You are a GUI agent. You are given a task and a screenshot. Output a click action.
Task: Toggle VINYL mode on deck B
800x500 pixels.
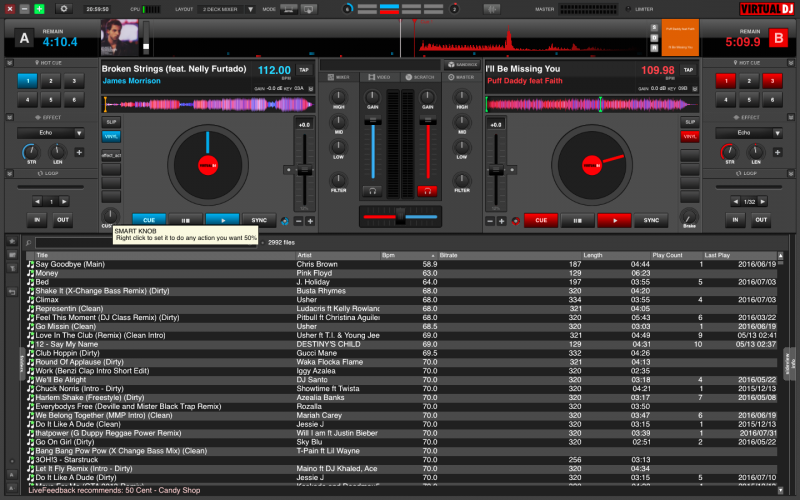pyautogui.click(x=690, y=136)
